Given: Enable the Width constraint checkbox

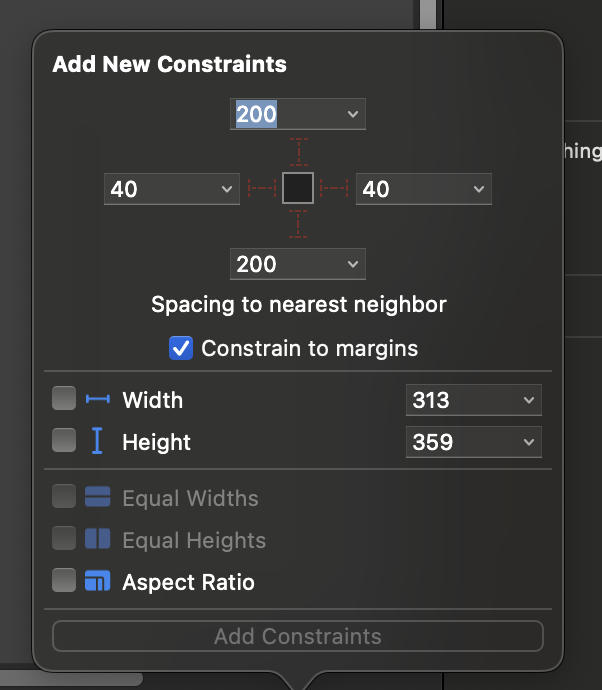Looking at the screenshot, I should (x=64, y=400).
